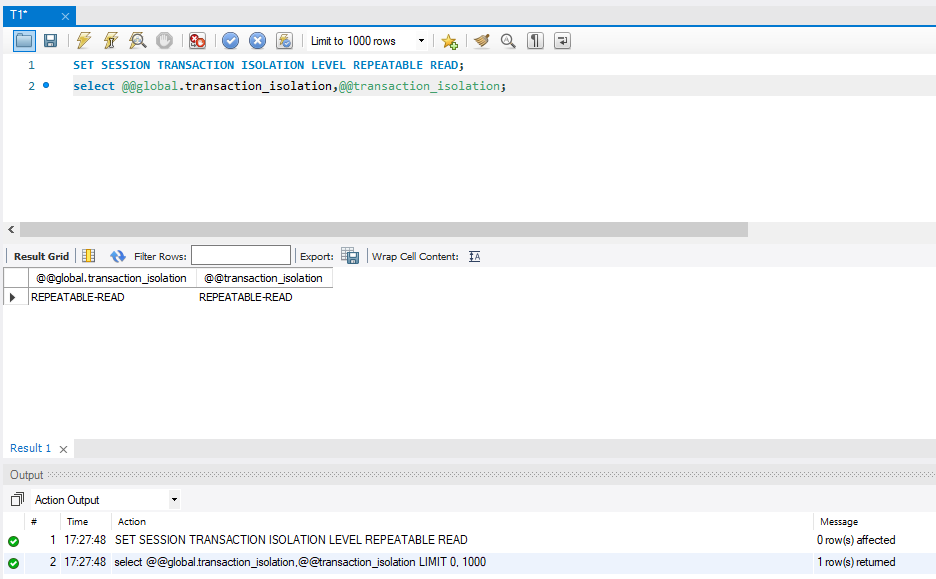Viewport: 936px width, 579px height.
Task: Commit transaction checkmark icon
Action: click(230, 41)
